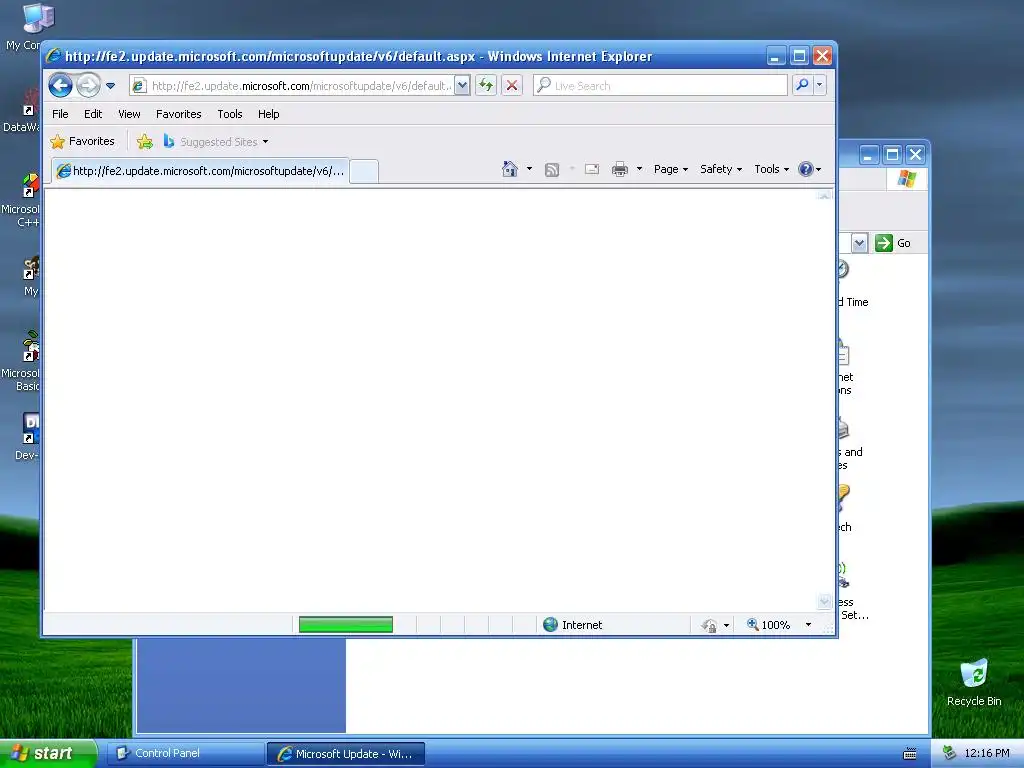Open Suggested Sites link
1024x768 pixels.
pos(216,141)
